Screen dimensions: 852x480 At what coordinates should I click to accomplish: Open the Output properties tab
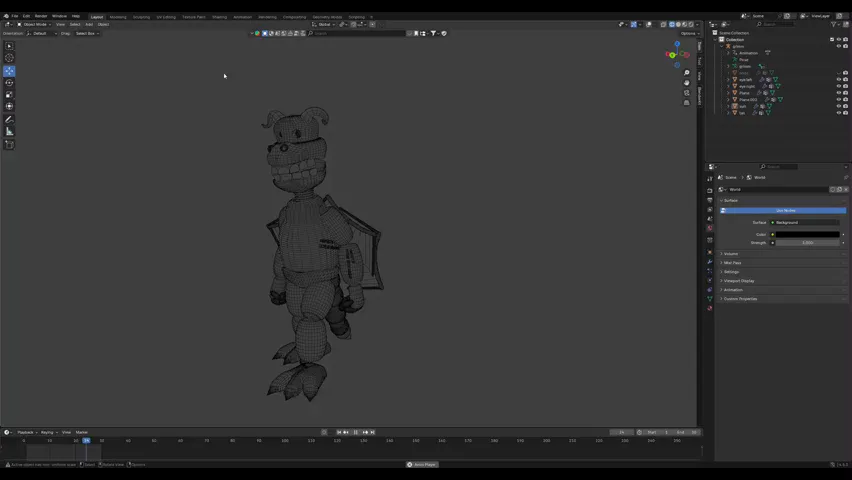[710, 200]
